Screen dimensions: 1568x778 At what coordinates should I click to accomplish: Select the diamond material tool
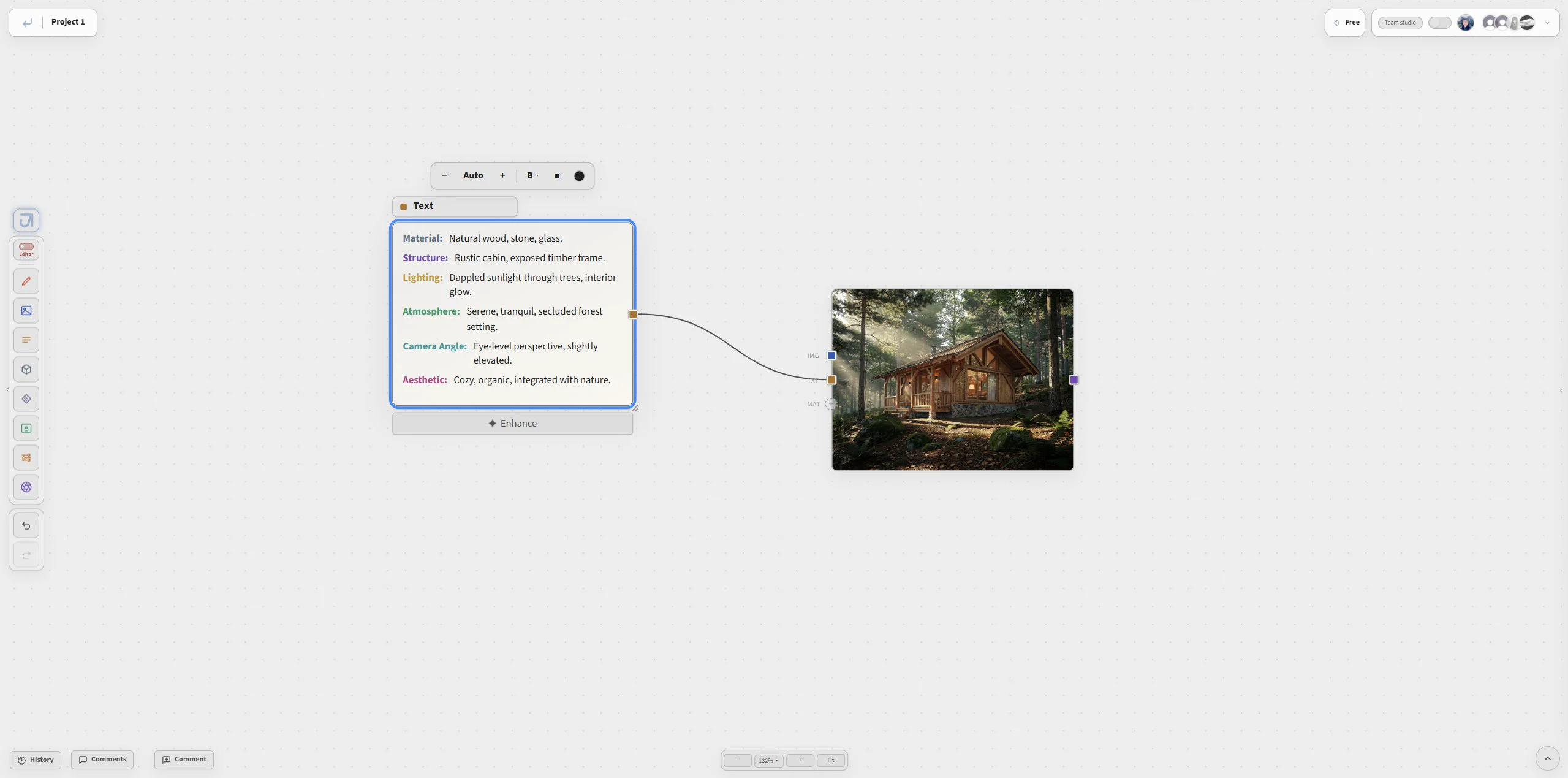pos(26,399)
